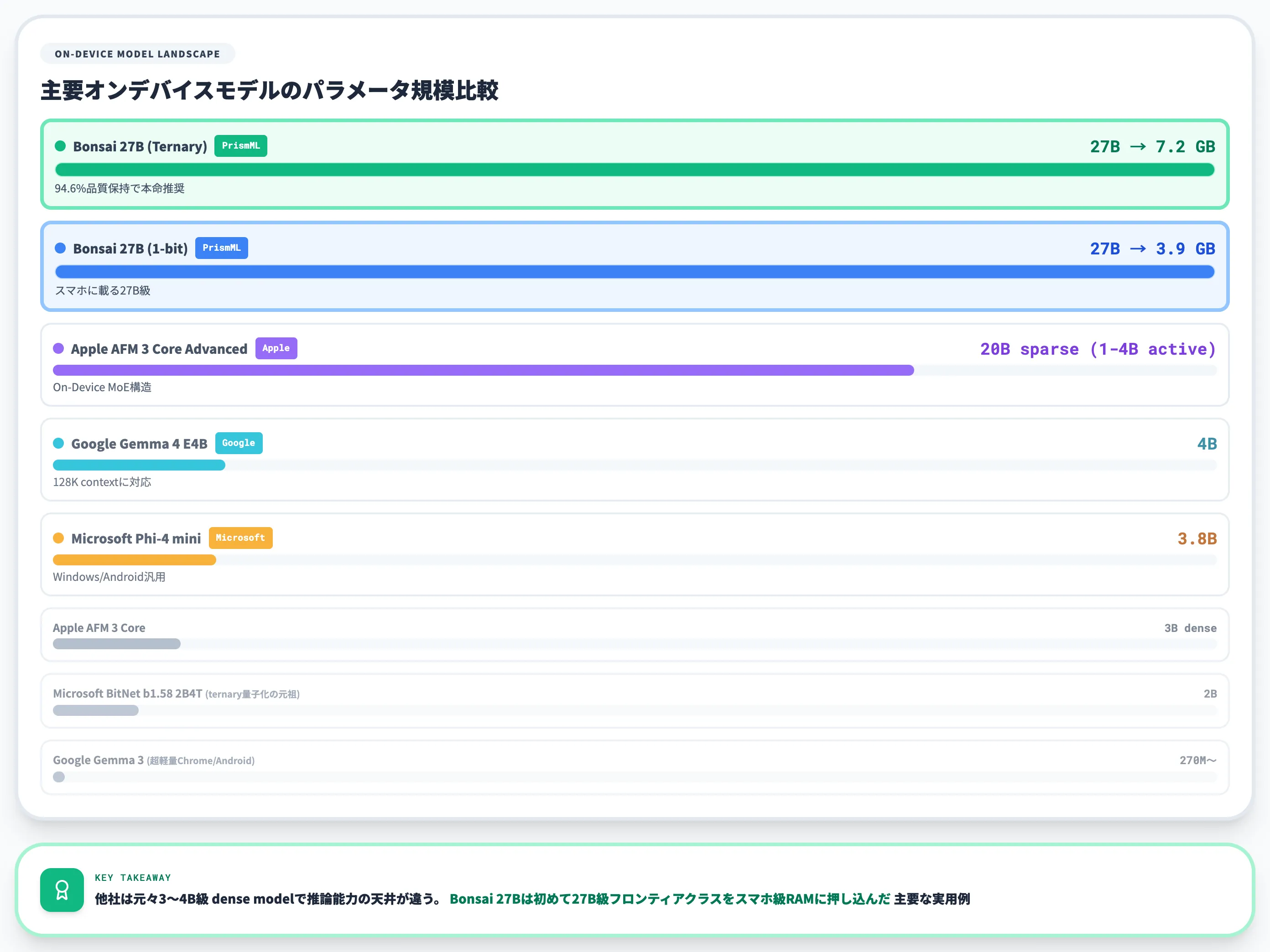Click the 270M〜 value
Image resolution: width=1270 pixels, height=952 pixels.
pyautogui.click(x=1198, y=761)
